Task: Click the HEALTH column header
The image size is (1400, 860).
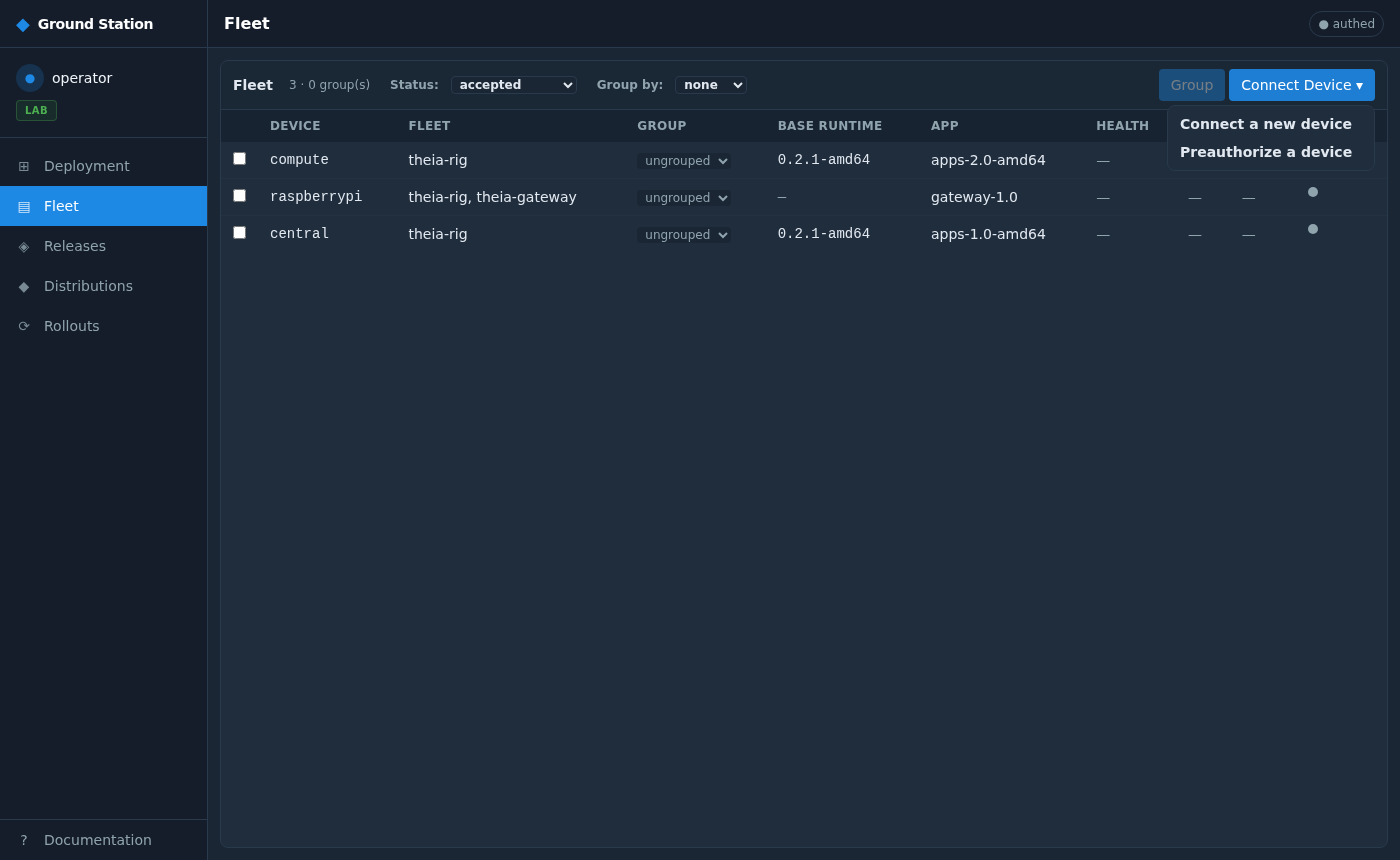Action: coord(1122,126)
